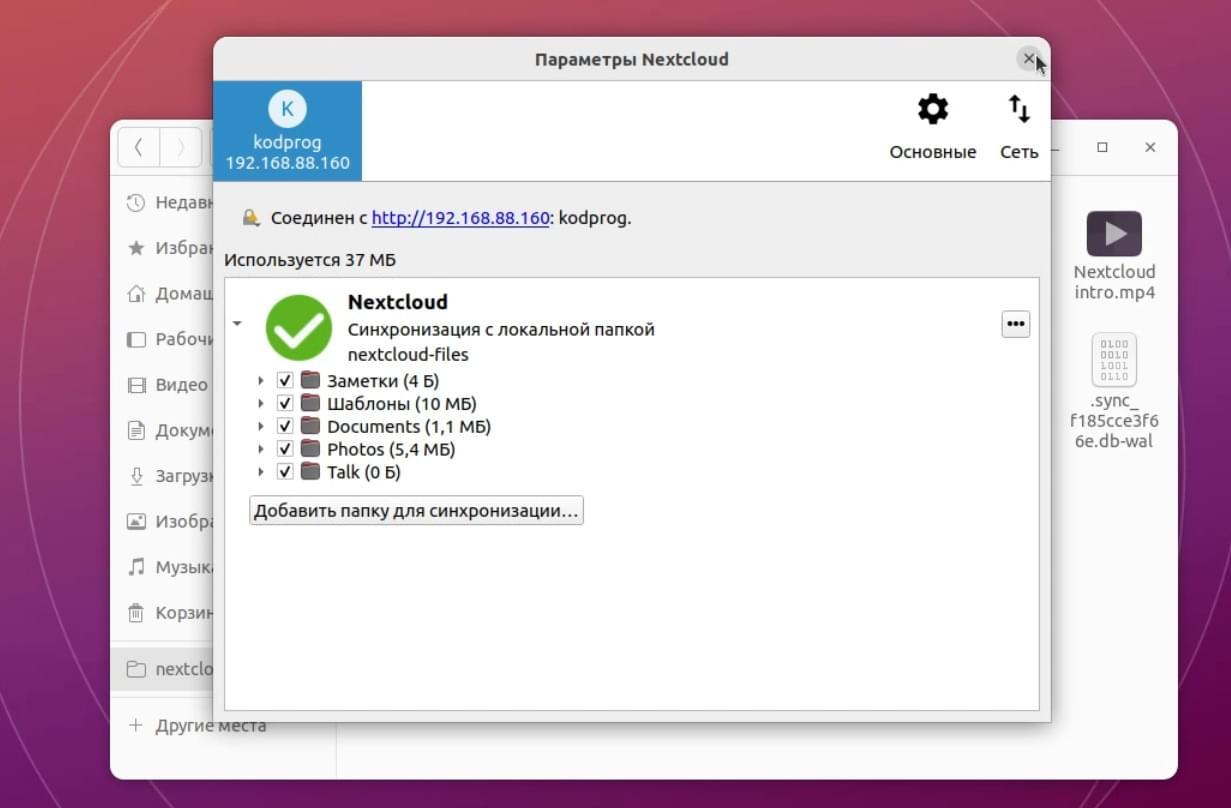Open Starred via the star icon in Files sidebar
1231x808 pixels.
click(x=136, y=248)
